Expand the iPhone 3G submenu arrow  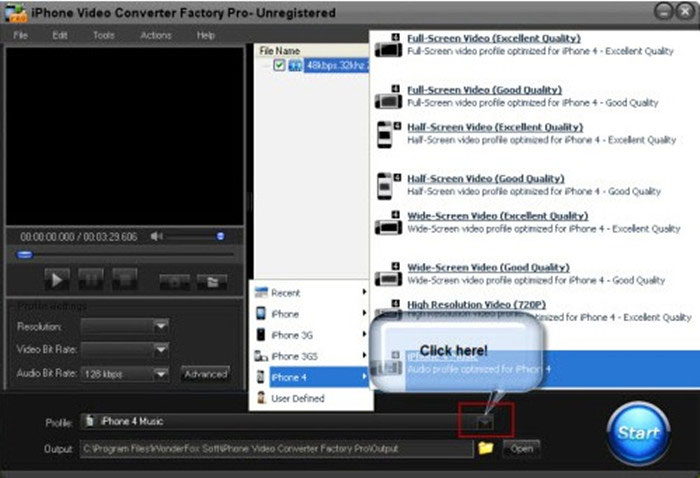click(x=364, y=334)
